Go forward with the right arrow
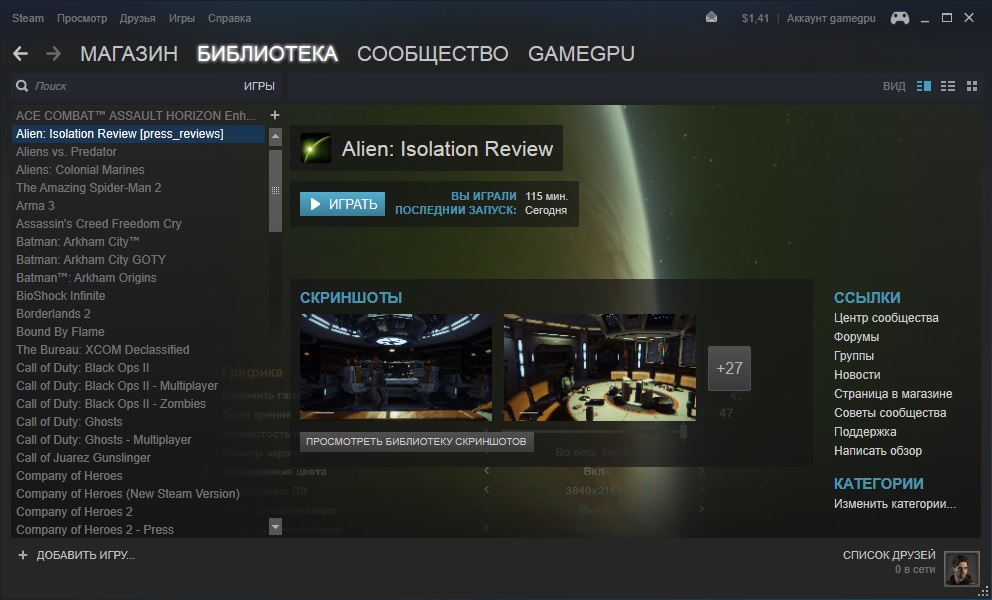The height and width of the screenshot is (600, 992). click(53, 54)
